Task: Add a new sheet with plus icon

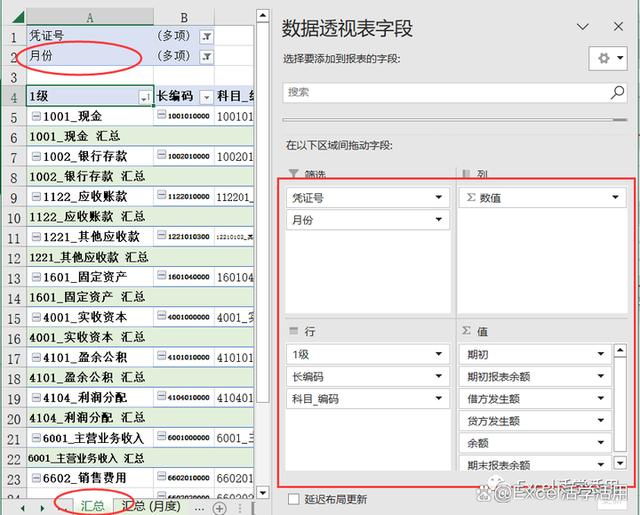Action: coord(220,508)
